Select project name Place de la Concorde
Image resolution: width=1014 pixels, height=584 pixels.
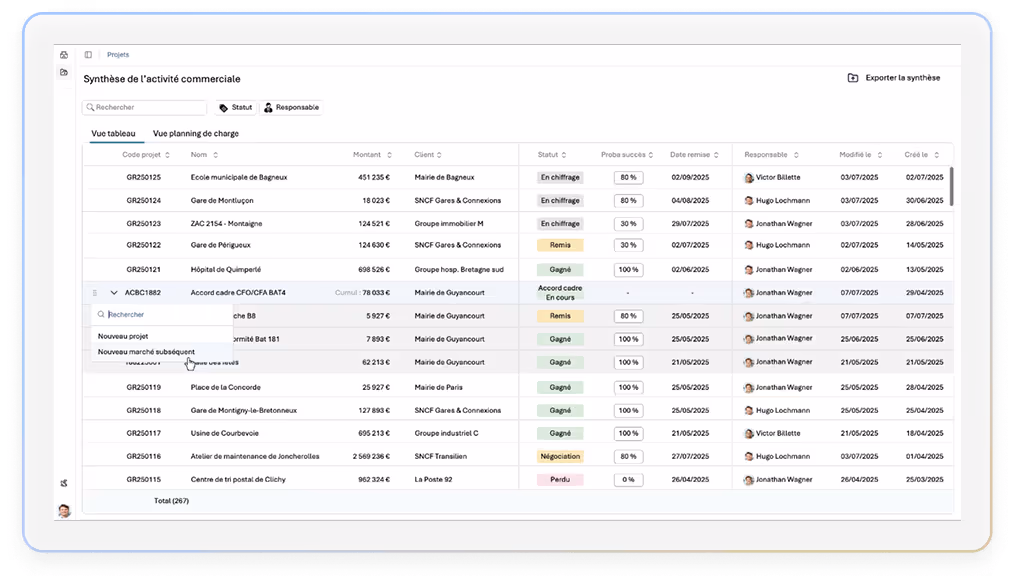226,387
